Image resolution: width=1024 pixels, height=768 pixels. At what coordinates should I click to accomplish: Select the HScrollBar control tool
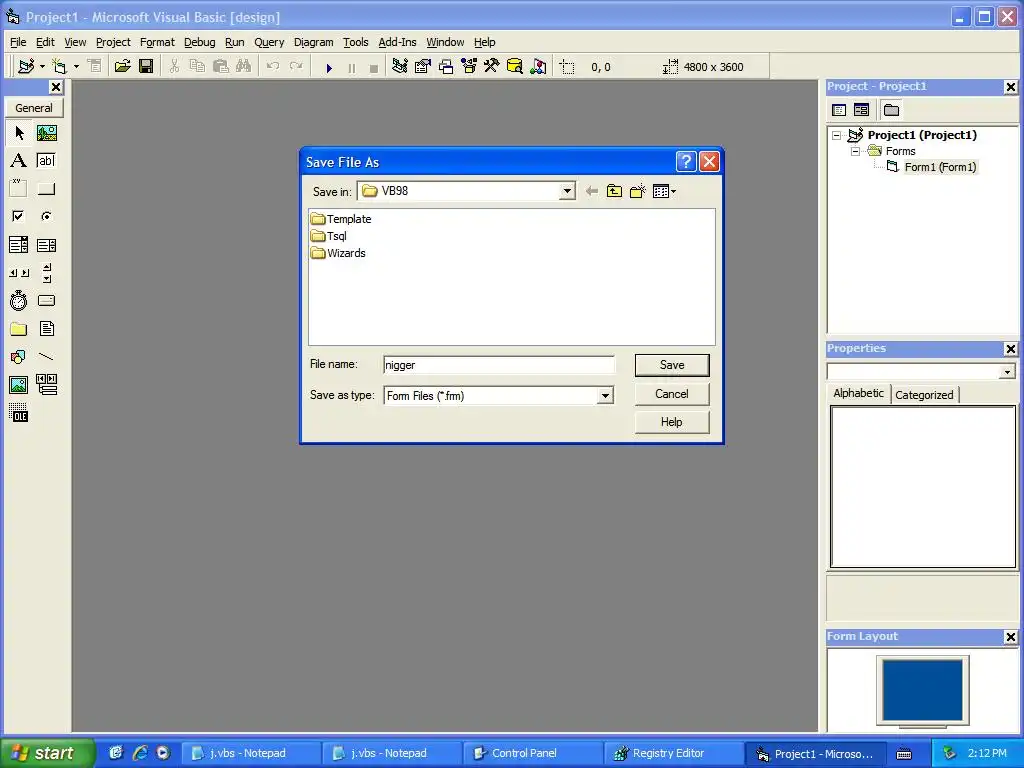pos(19,273)
